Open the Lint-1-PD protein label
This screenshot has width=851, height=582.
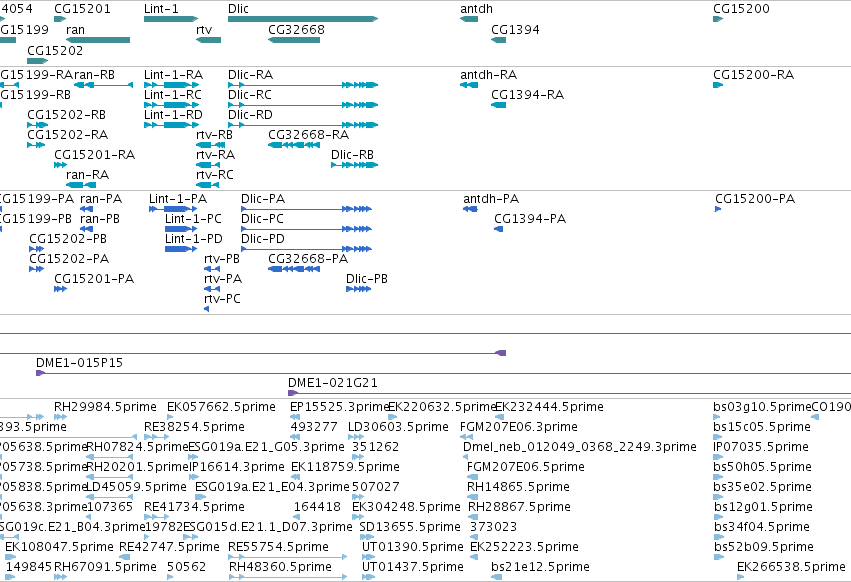(x=194, y=239)
